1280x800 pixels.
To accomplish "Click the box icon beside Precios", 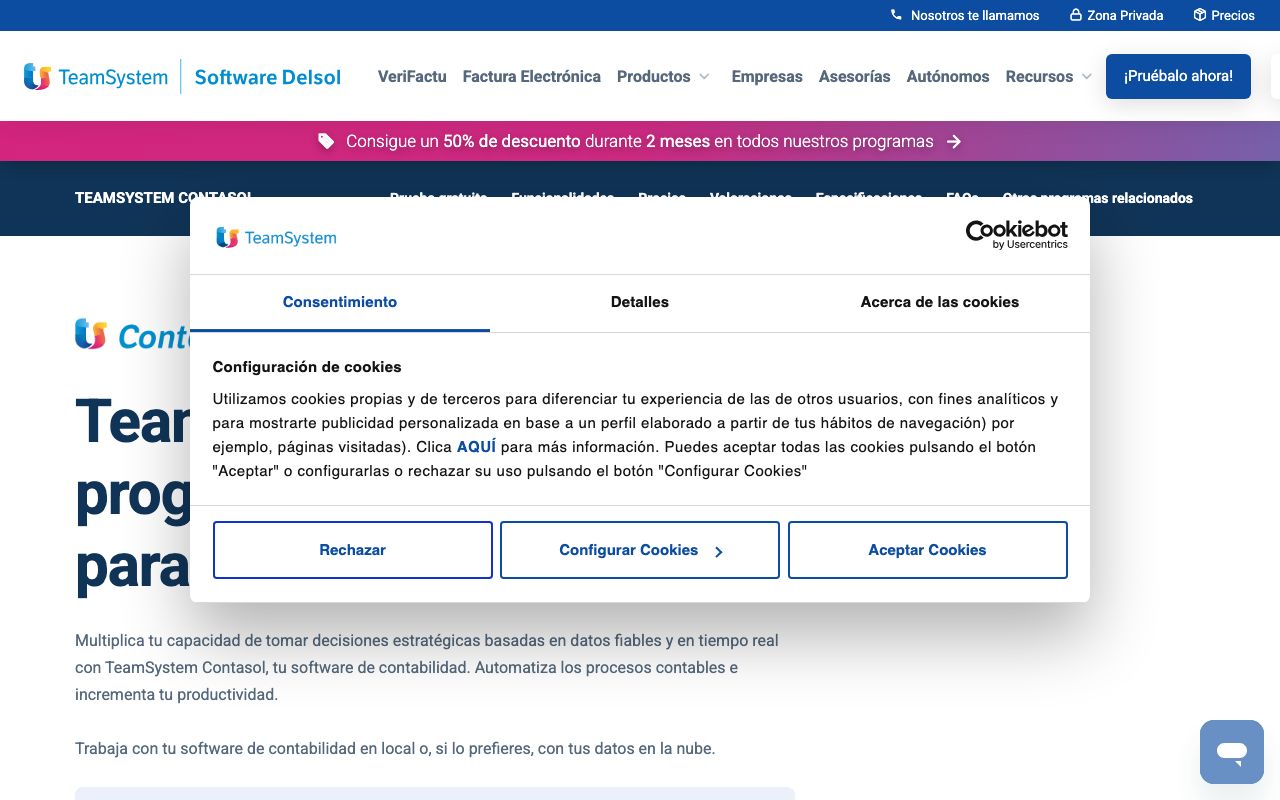I will pos(1200,15).
